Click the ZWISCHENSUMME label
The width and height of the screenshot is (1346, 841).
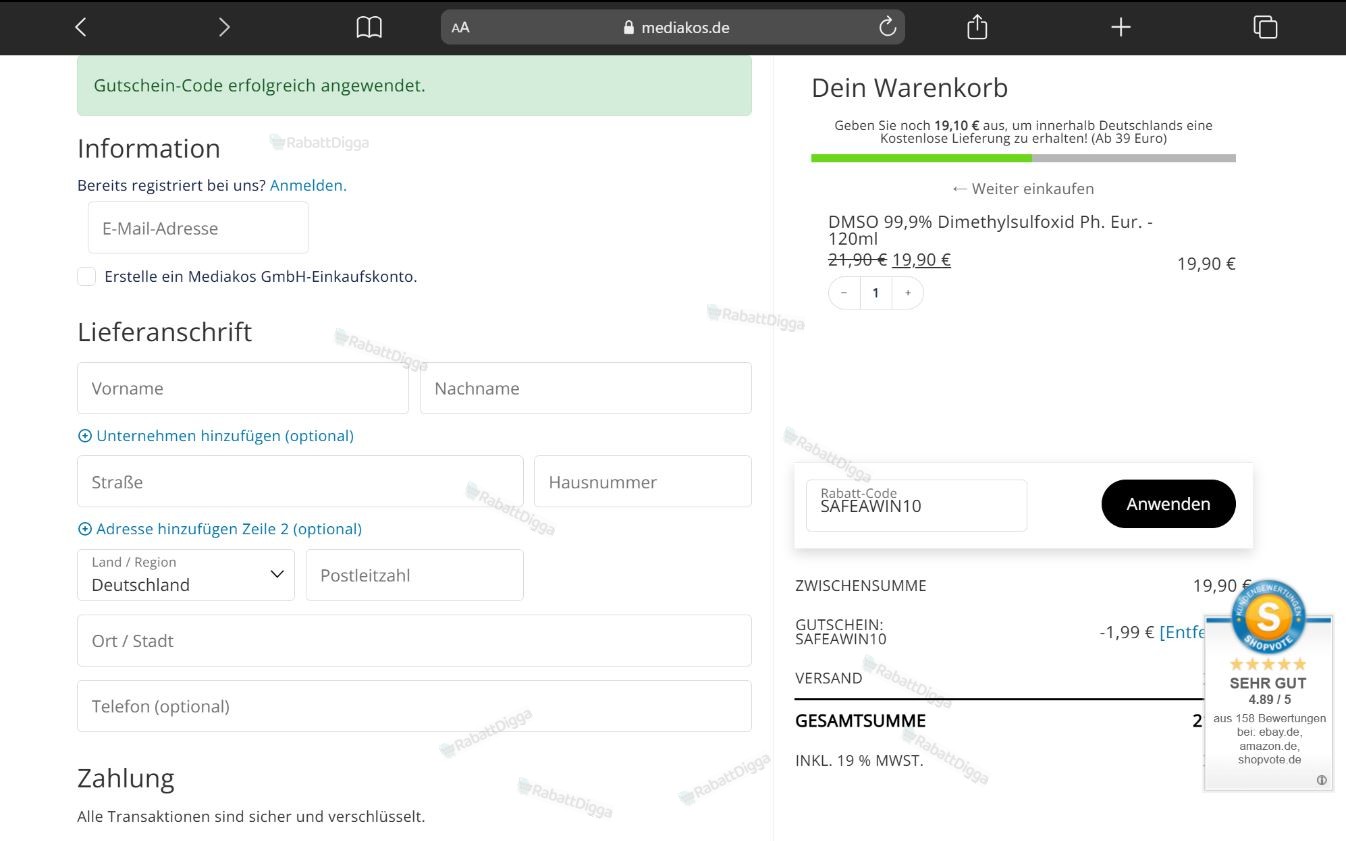861,586
